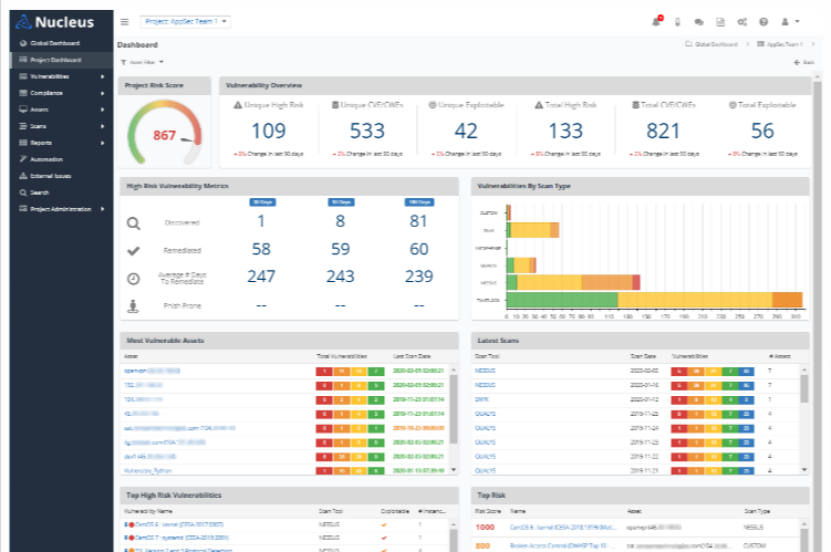The image size is (831, 552).
Task: Open first NESSUS scan in Latest Scans
Action: 485,371
